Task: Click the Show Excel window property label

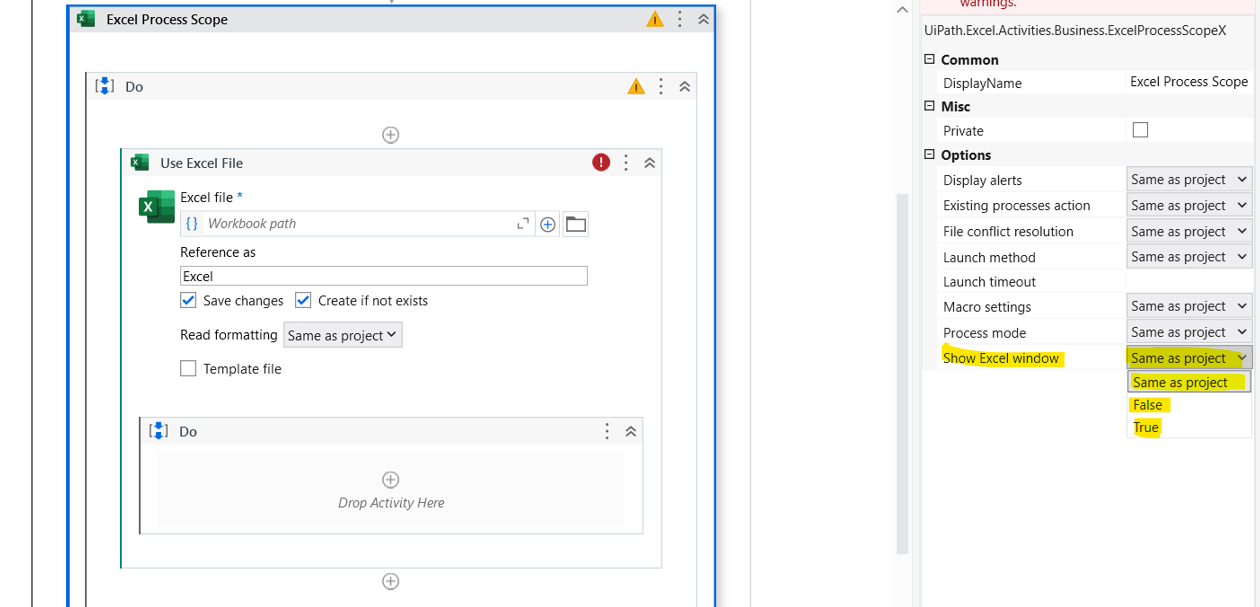Action: tap(1001, 358)
